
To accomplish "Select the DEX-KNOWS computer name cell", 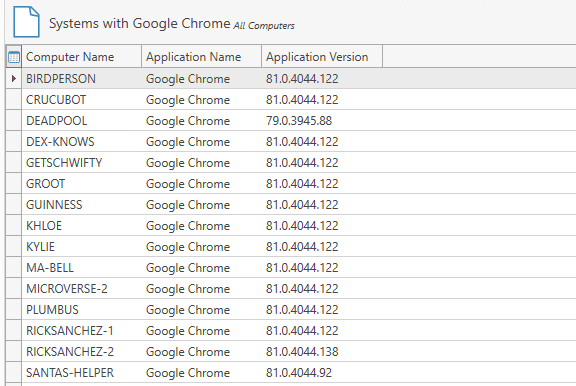I will click(x=82, y=142).
